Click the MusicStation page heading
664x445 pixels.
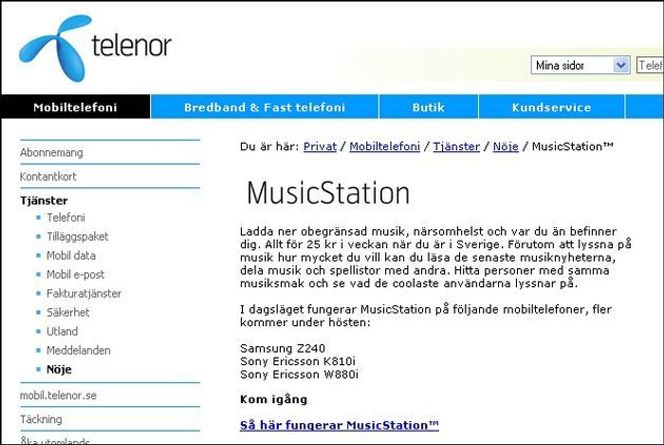(328, 193)
